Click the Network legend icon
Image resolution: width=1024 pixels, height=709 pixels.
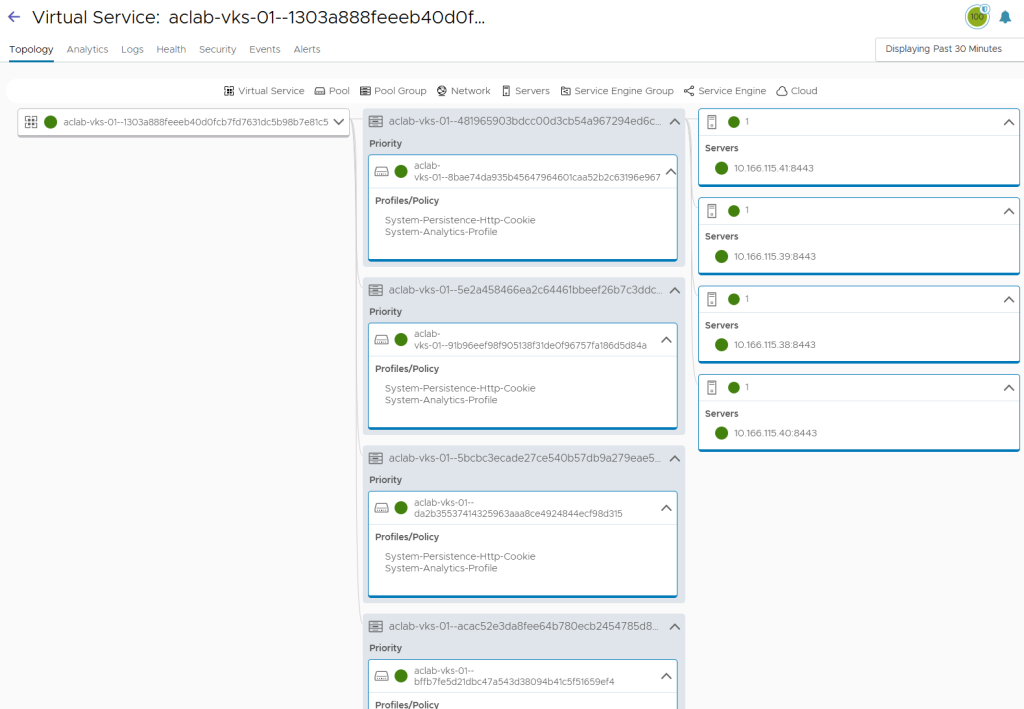441,91
